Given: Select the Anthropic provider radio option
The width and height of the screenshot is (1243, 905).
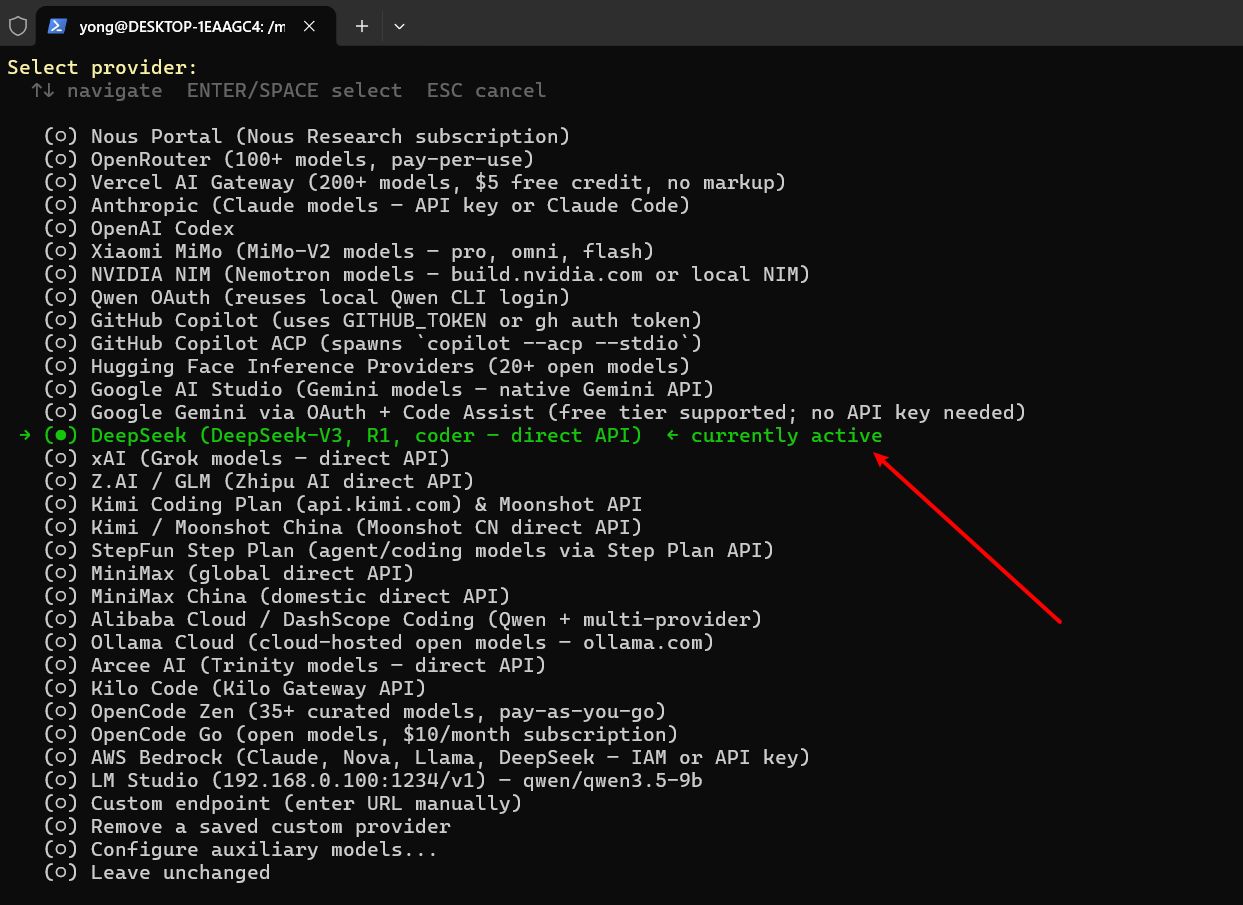Looking at the screenshot, I should point(61,205).
